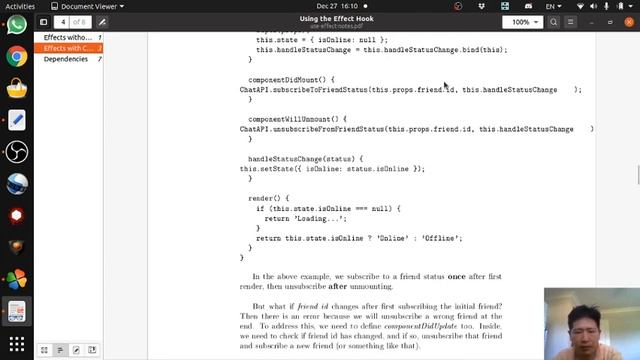This screenshot has height=360, width=640.
Task: Open the blue sphere app in dock
Action: (17, 184)
